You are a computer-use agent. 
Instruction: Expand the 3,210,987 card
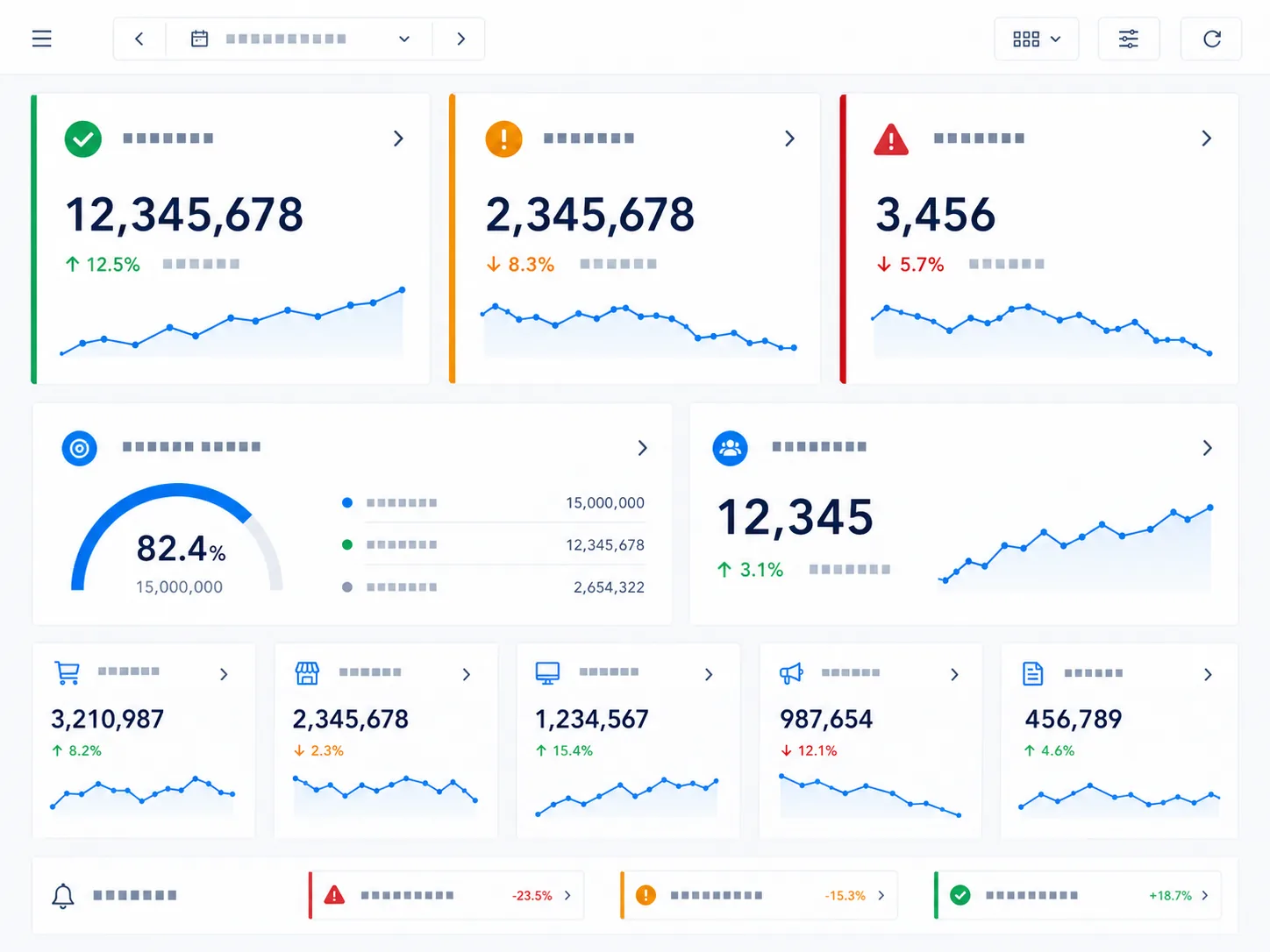(224, 674)
